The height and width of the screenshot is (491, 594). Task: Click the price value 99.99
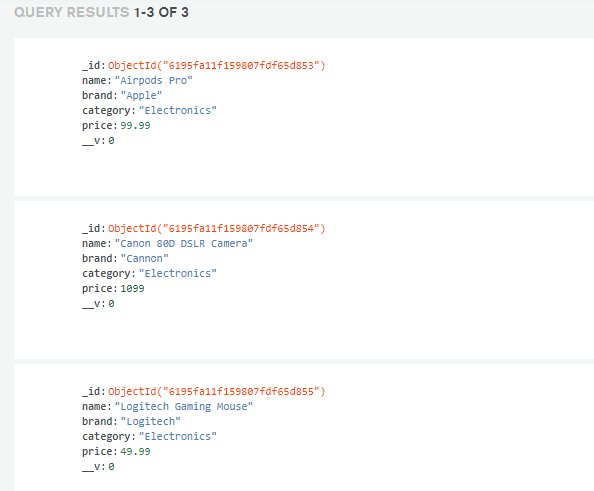[x=135, y=125]
